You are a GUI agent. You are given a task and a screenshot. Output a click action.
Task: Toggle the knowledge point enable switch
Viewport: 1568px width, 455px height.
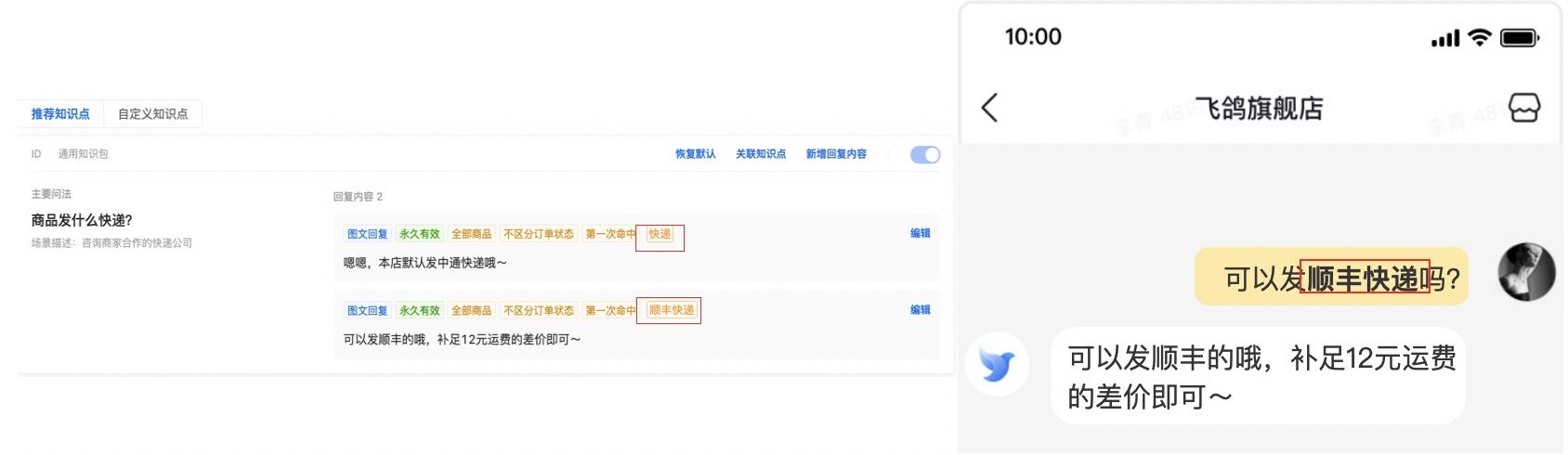[x=925, y=155]
